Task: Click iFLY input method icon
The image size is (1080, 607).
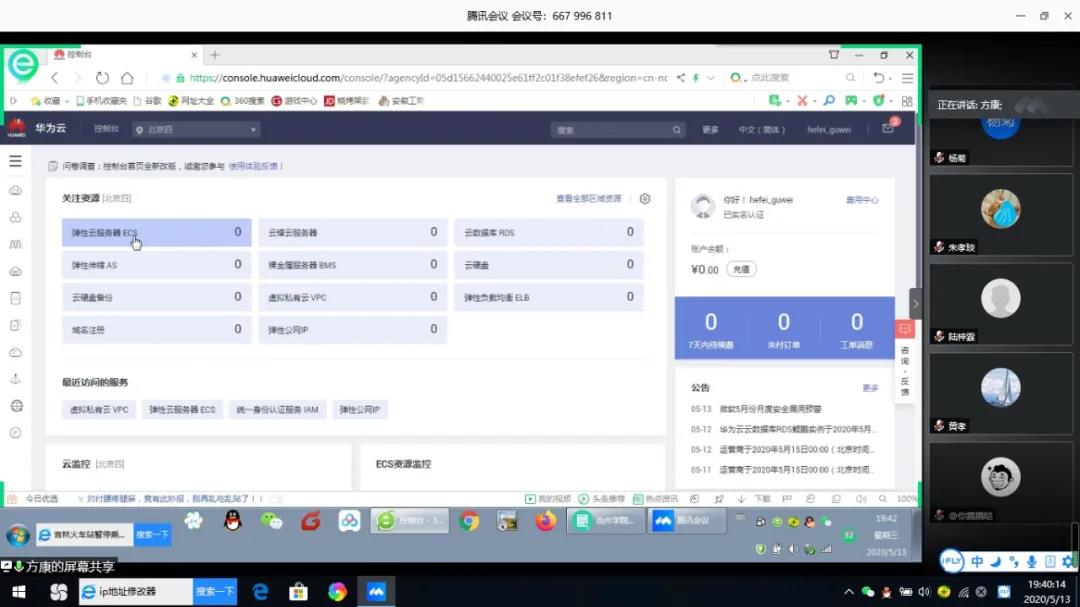Action: point(951,561)
